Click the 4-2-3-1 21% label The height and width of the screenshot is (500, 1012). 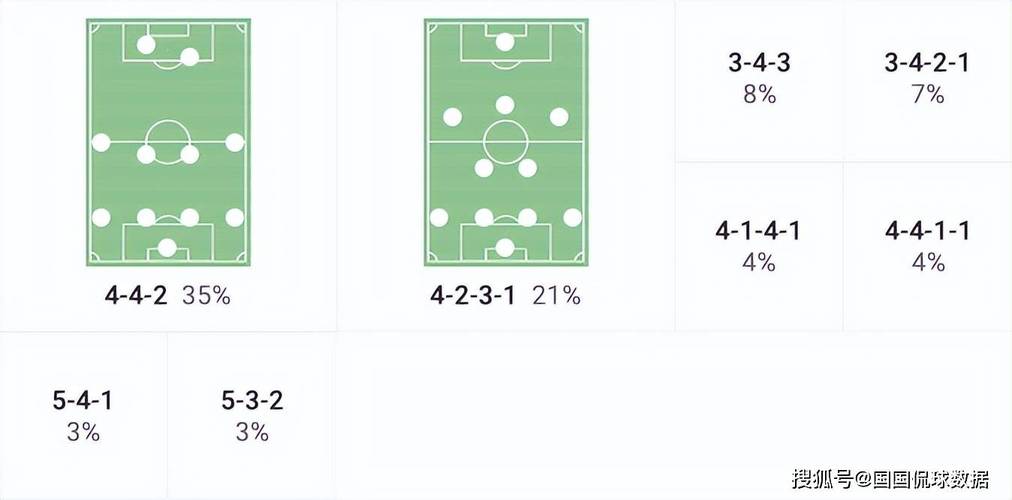[505, 295]
